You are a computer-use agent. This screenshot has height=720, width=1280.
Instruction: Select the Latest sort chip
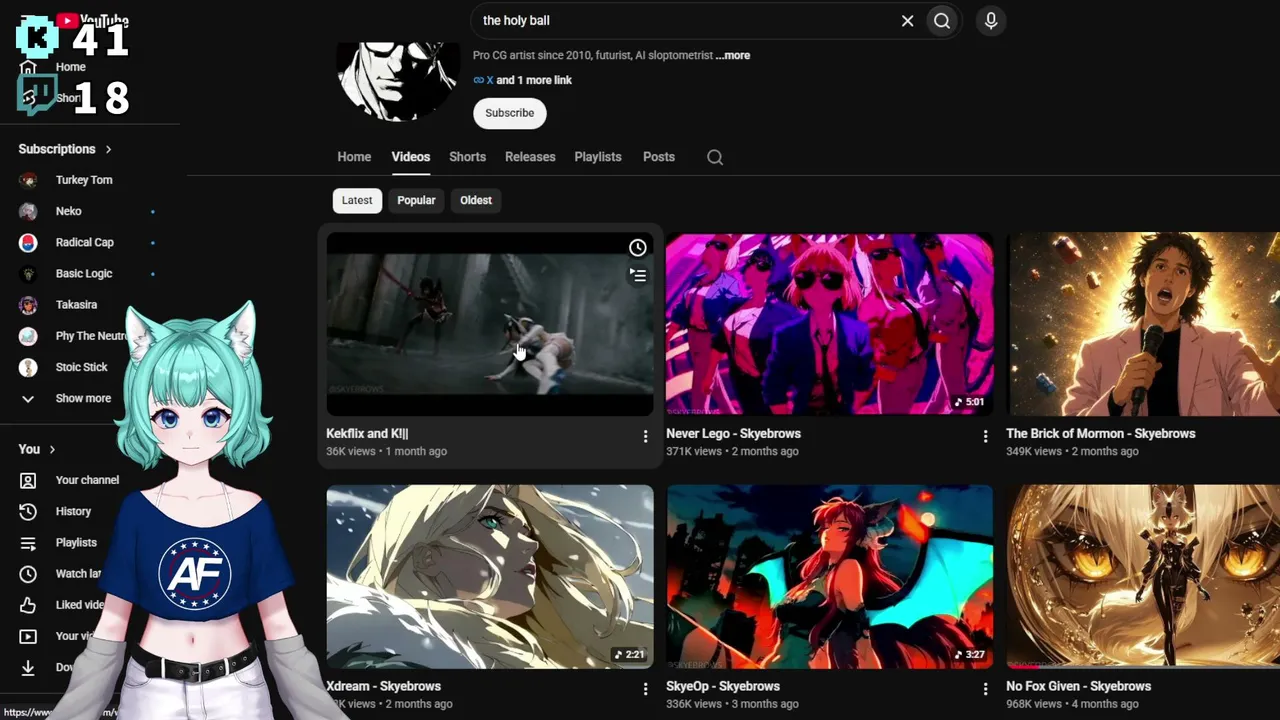(357, 200)
